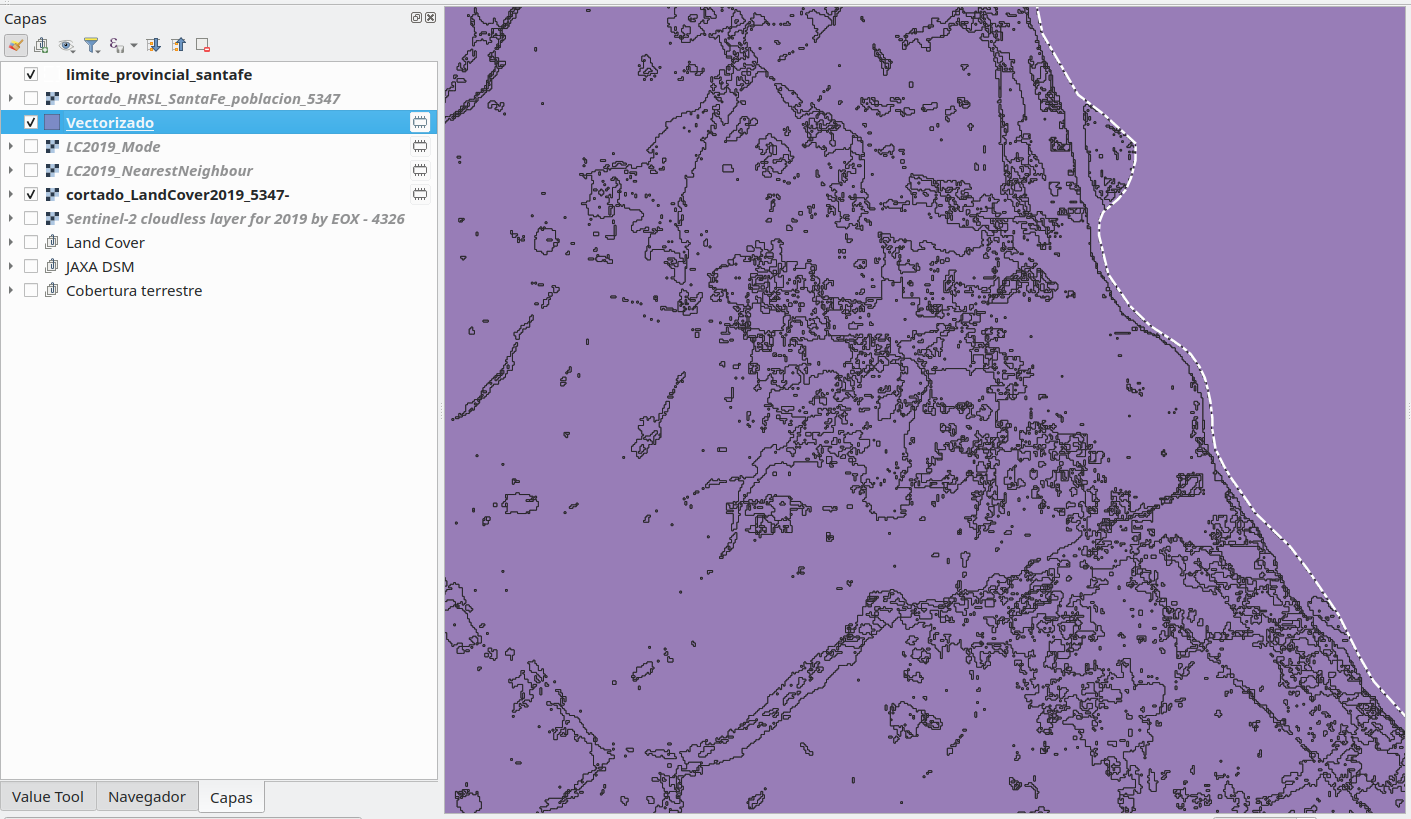The height and width of the screenshot is (819, 1411).
Task: Expand the cortado_LandCover2019_5347- layer legend
Action: click(11, 194)
